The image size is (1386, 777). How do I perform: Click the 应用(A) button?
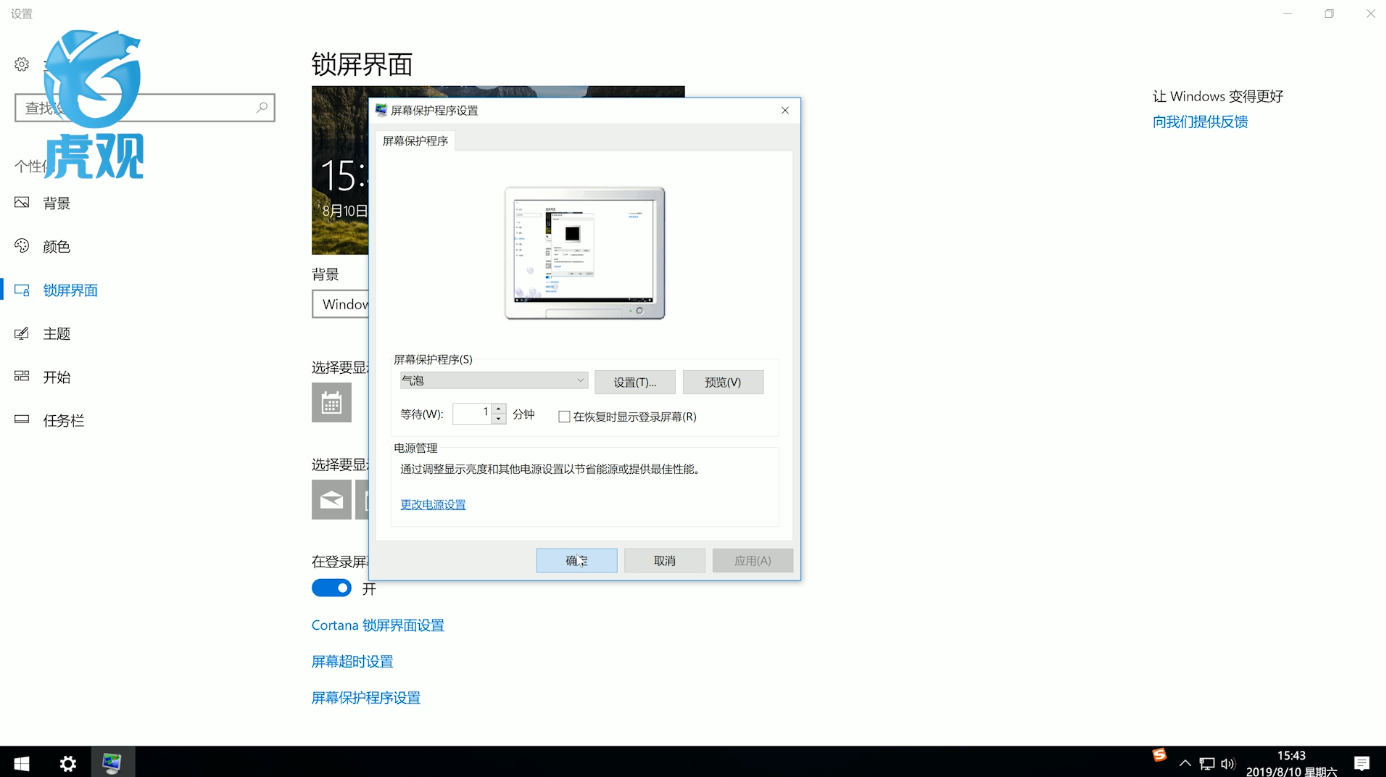click(x=753, y=561)
